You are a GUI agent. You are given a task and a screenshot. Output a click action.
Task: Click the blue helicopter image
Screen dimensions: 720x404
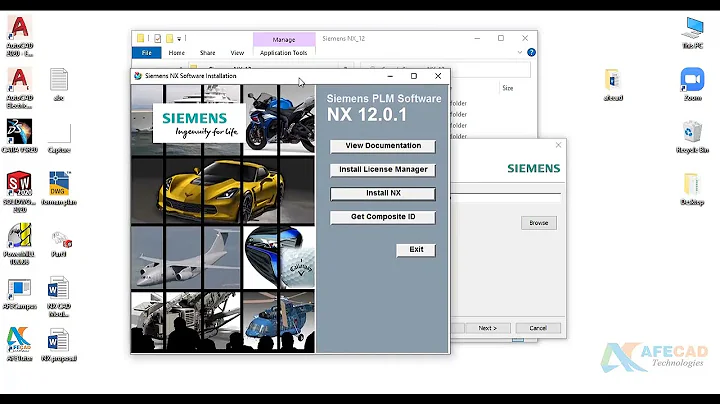point(279,321)
